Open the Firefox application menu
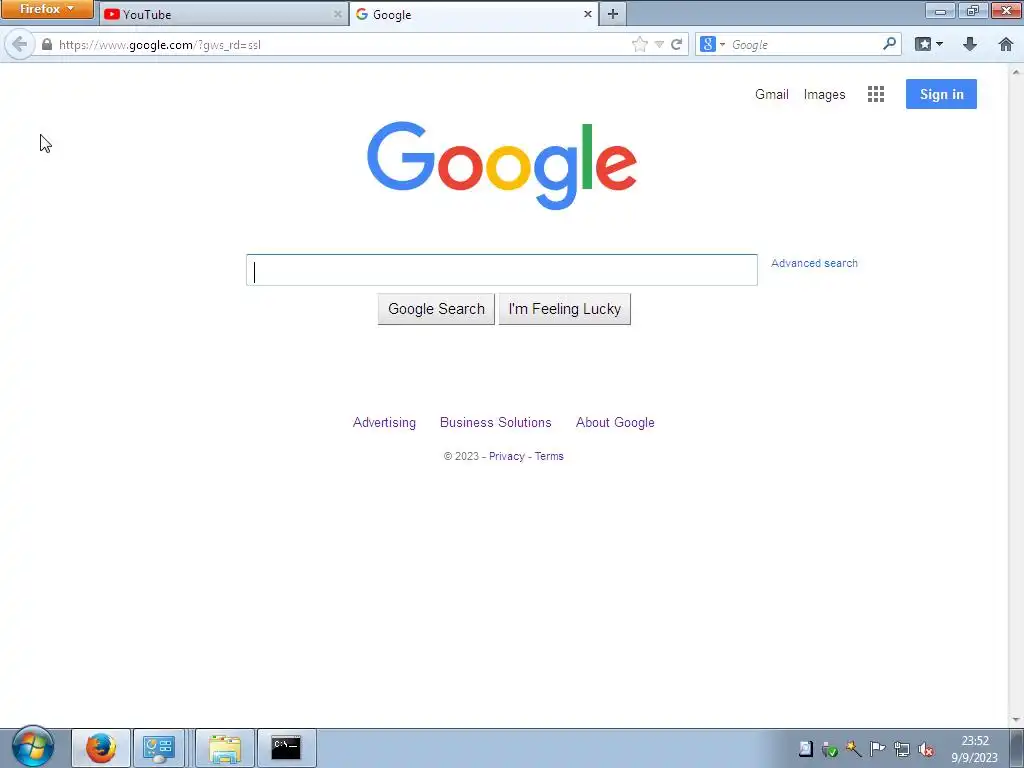The height and width of the screenshot is (768, 1024). click(47, 9)
